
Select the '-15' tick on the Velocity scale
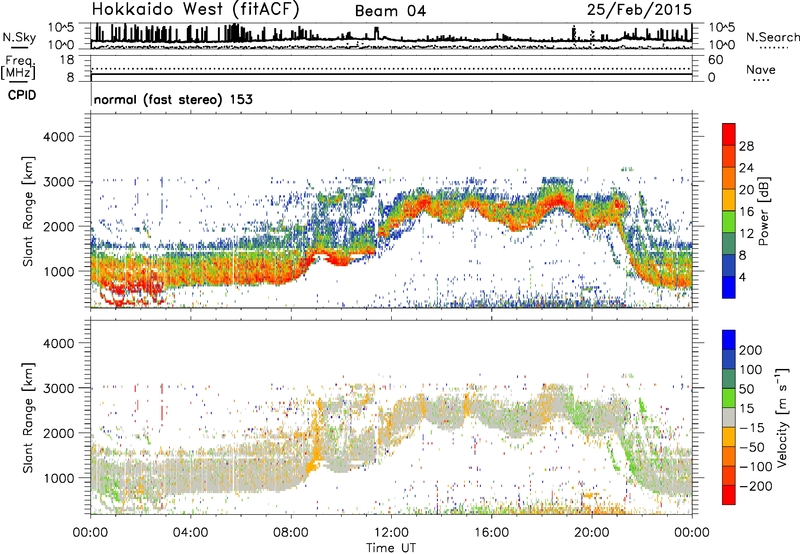point(752,427)
